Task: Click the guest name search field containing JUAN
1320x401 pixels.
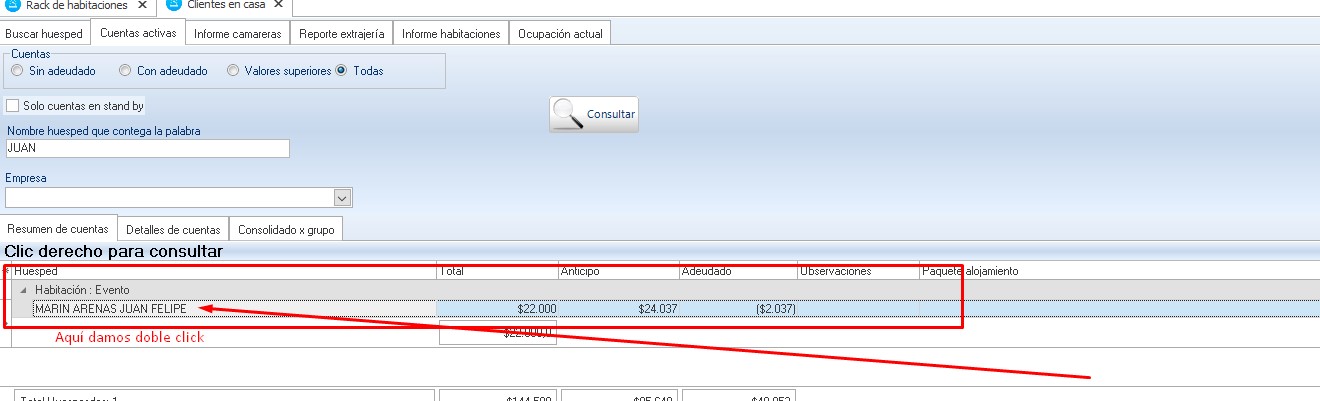Action: pos(147,148)
